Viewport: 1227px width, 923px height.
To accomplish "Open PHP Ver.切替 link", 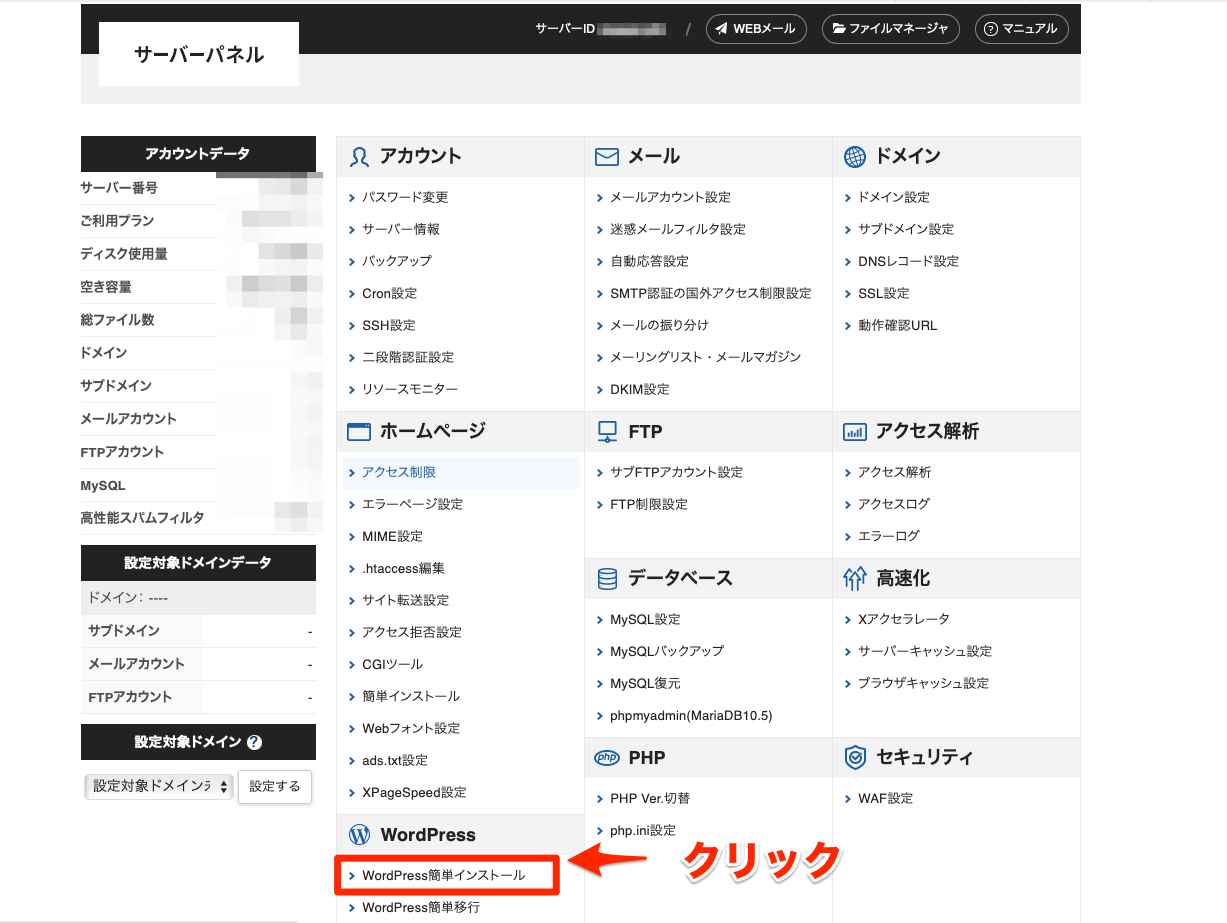I will click(650, 798).
